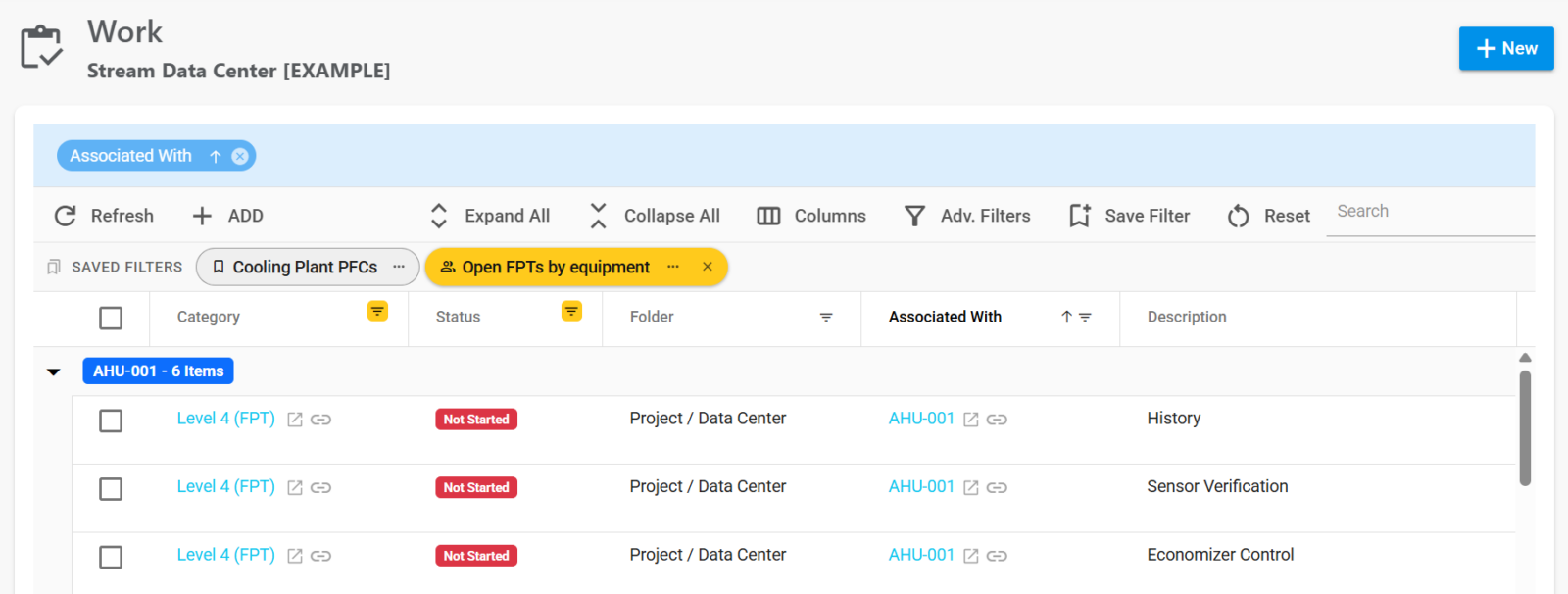Click the New button
This screenshot has width=1568, height=594.
point(1505,48)
